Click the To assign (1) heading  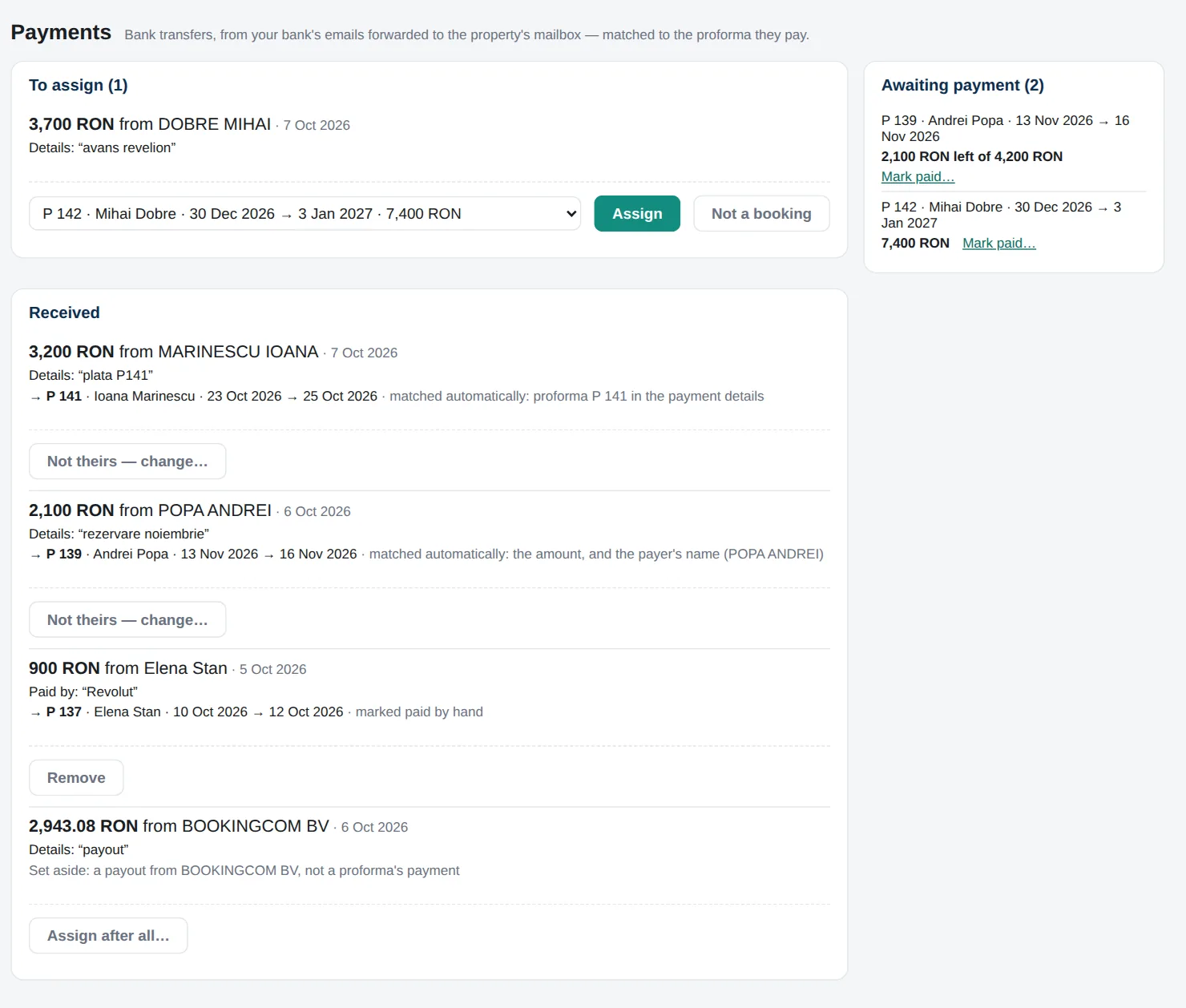pyautogui.click(x=79, y=86)
